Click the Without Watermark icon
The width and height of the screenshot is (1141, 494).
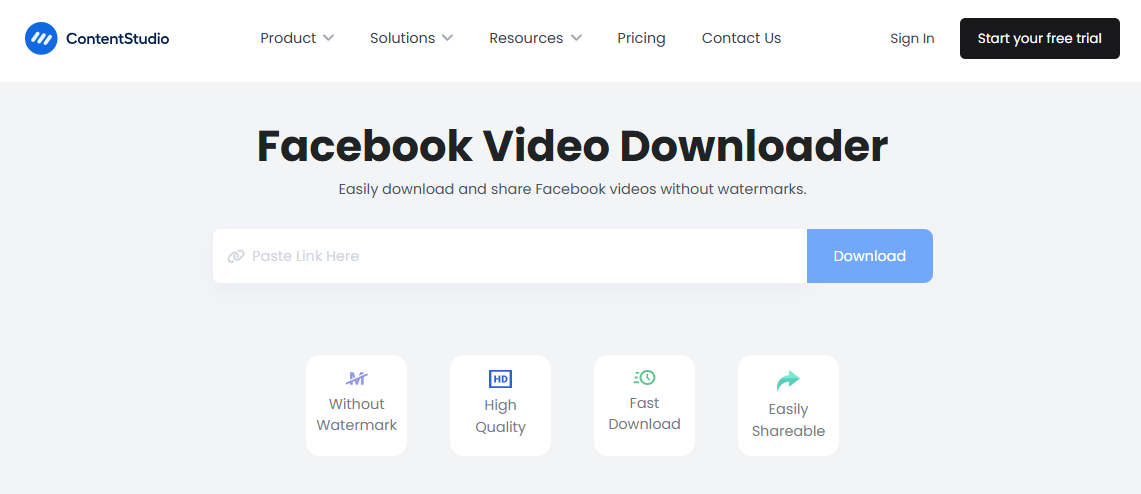[x=357, y=378]
